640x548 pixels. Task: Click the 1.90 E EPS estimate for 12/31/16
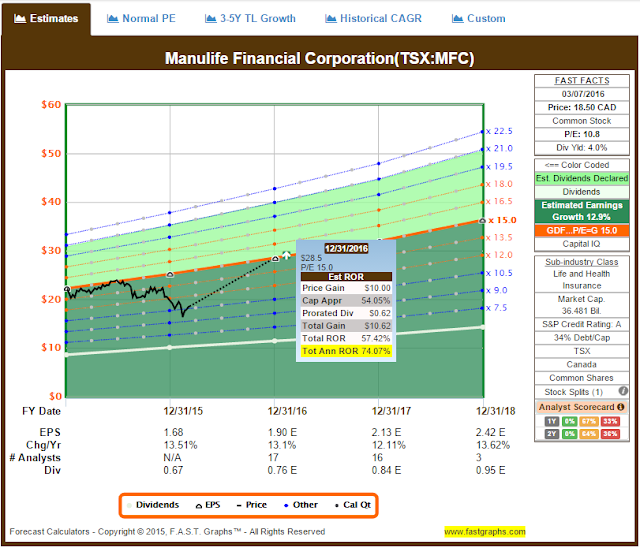(282, 432)
